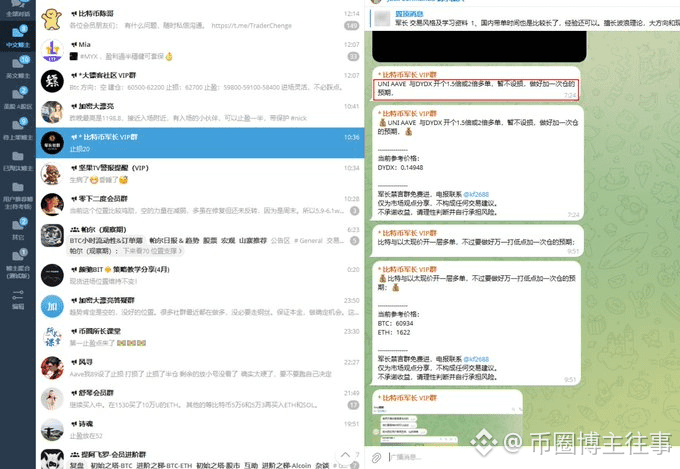Switch to the 中文群主 folder
680x469 pixels.
pos(18,36)
